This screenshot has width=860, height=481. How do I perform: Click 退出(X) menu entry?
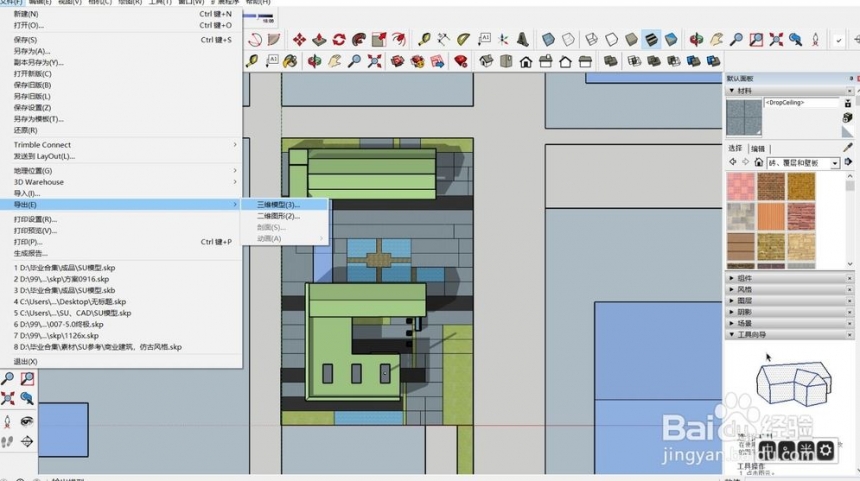122,361
